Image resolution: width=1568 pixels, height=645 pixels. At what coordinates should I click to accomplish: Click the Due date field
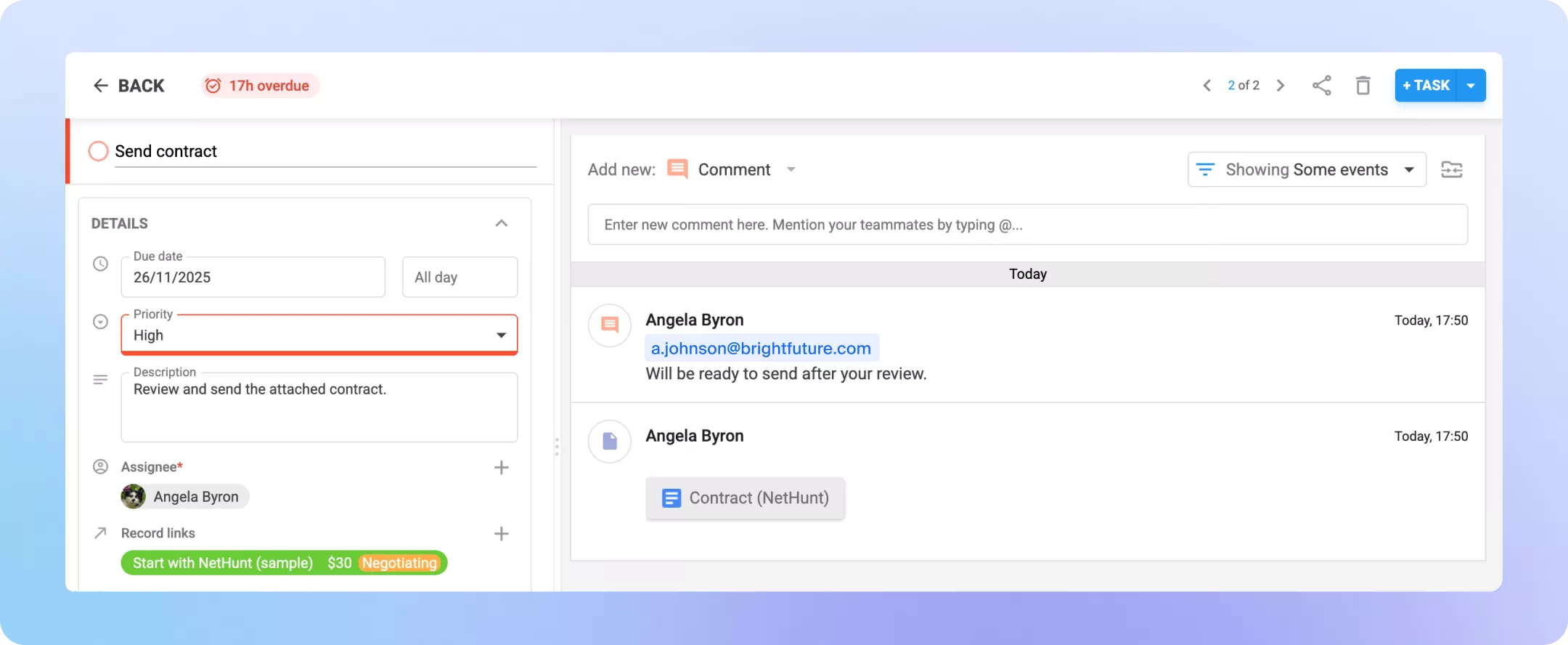[x=253, y=277]
